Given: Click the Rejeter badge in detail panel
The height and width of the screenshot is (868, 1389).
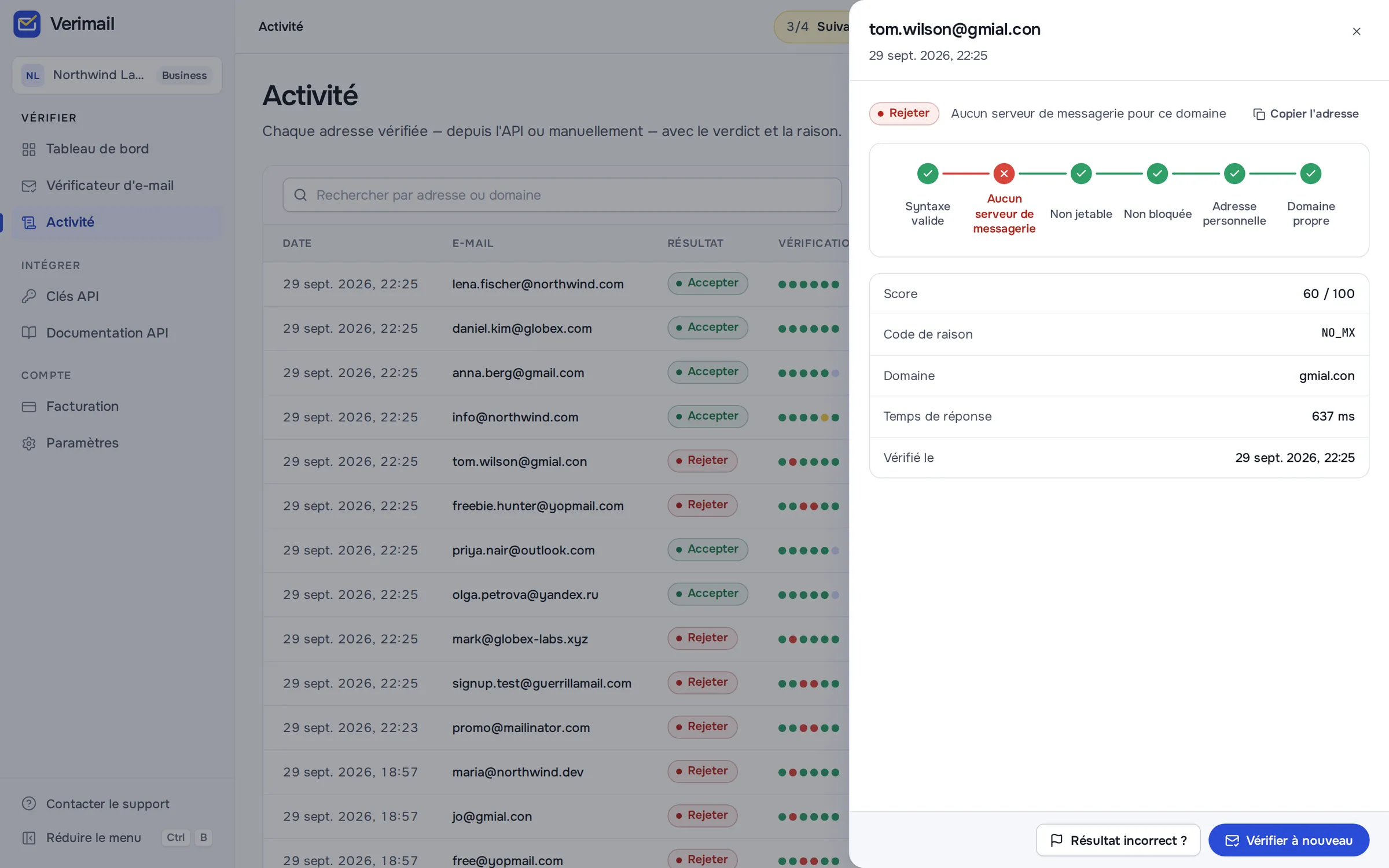Looking at the screenshot, I should 904,113.
